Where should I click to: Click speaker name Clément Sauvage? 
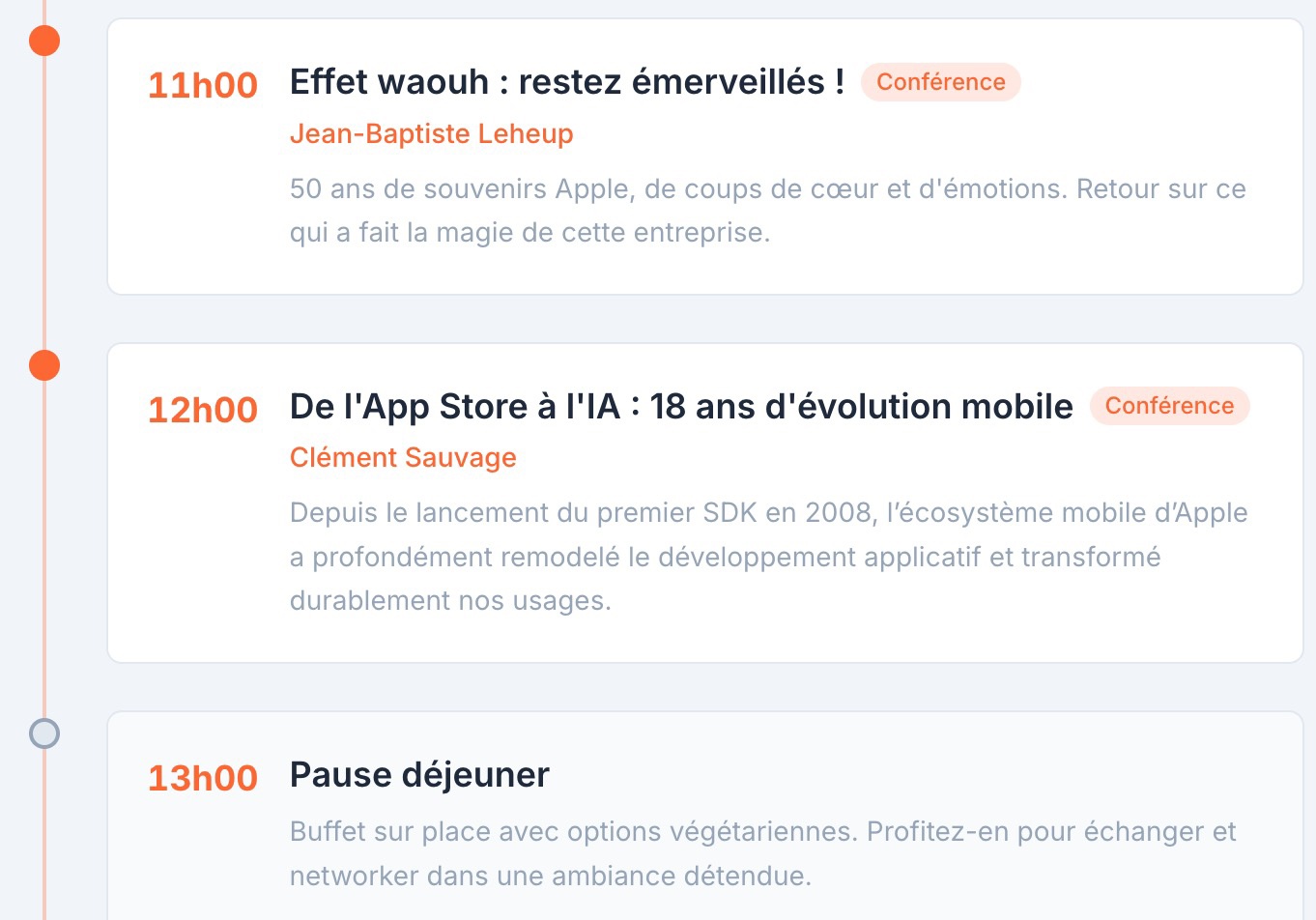pos(403,457)
